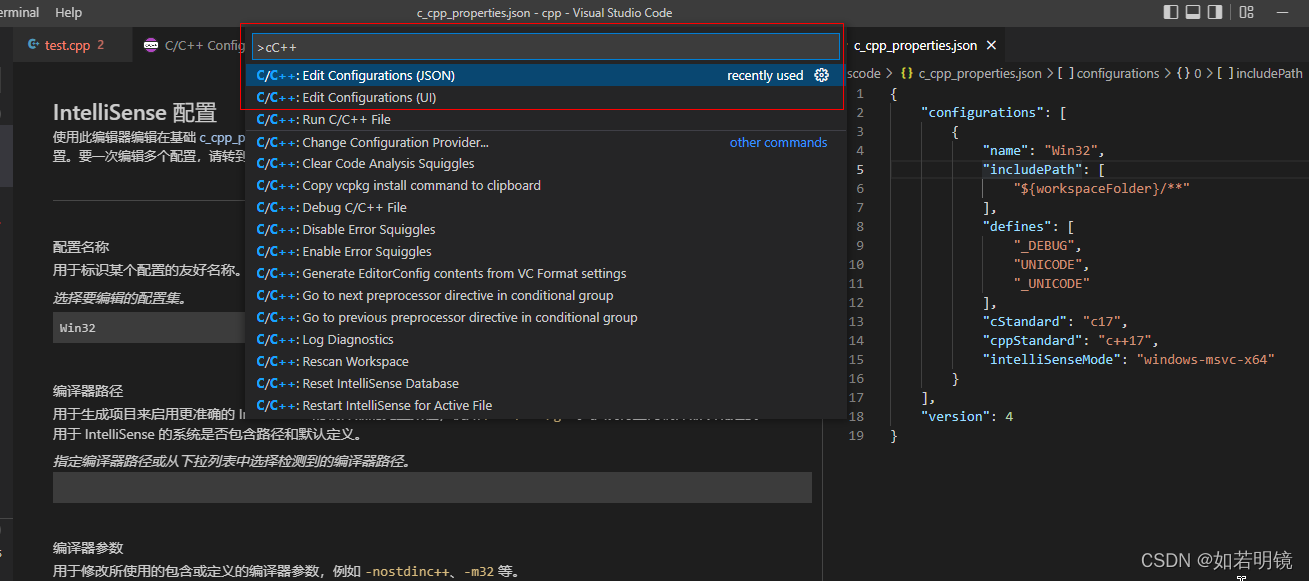The width and height of the screenshot is (1309, 581).
Task: Select Enable Error Squiggles command
Action: click(545, 252)
